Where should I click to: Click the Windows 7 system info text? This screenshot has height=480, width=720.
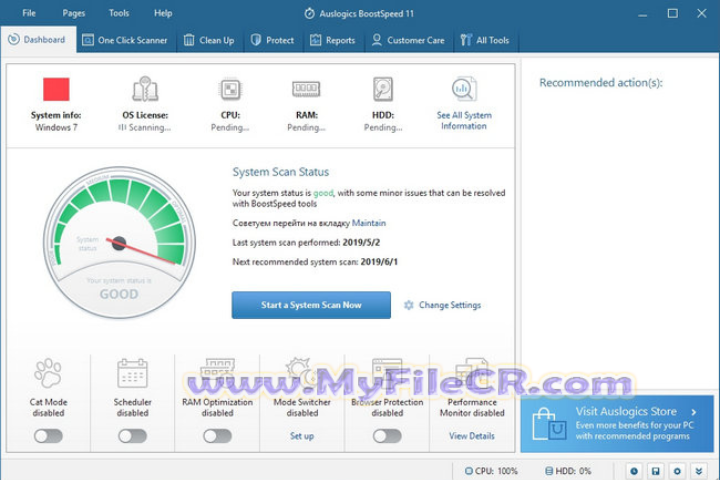(x=56, y=127)
